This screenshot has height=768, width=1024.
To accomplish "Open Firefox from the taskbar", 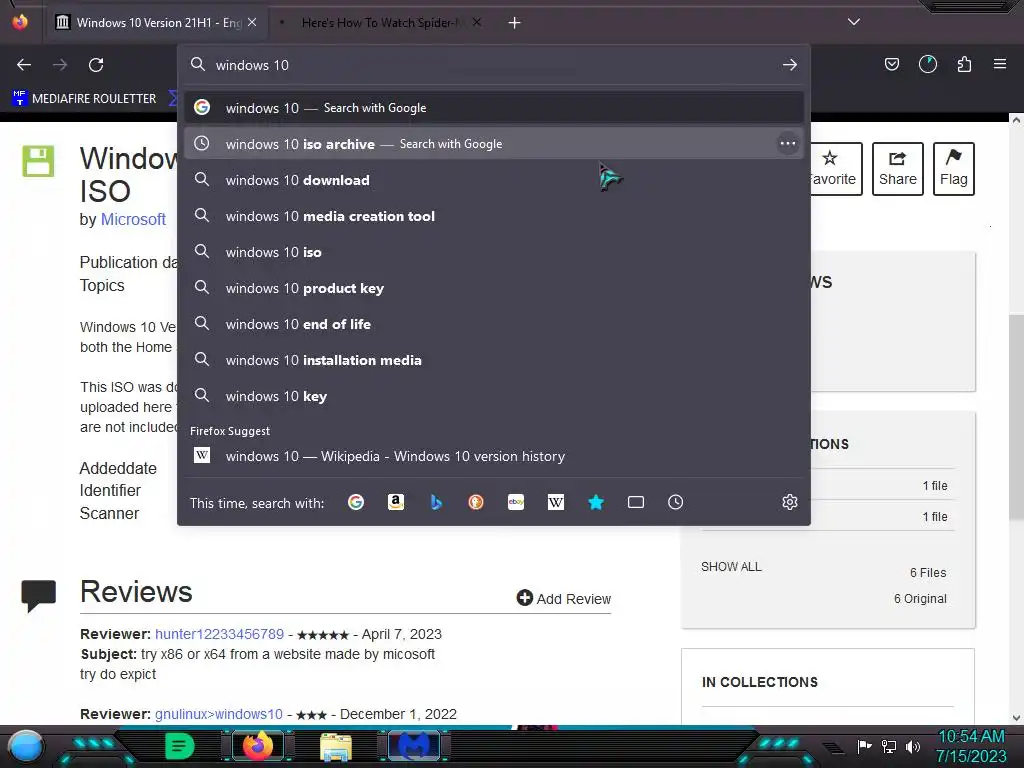I will [257, 746].
